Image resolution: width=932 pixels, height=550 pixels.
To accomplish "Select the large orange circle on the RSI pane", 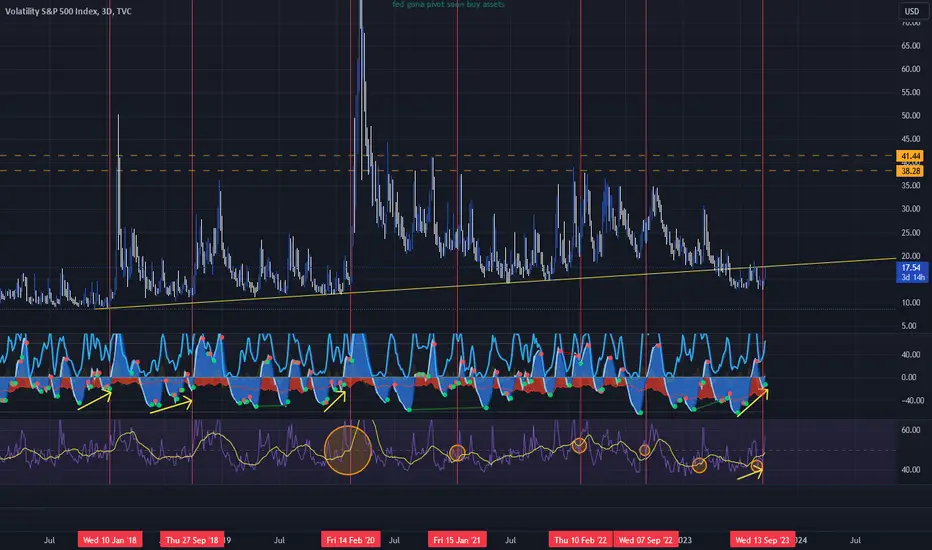I will point(348,450).
